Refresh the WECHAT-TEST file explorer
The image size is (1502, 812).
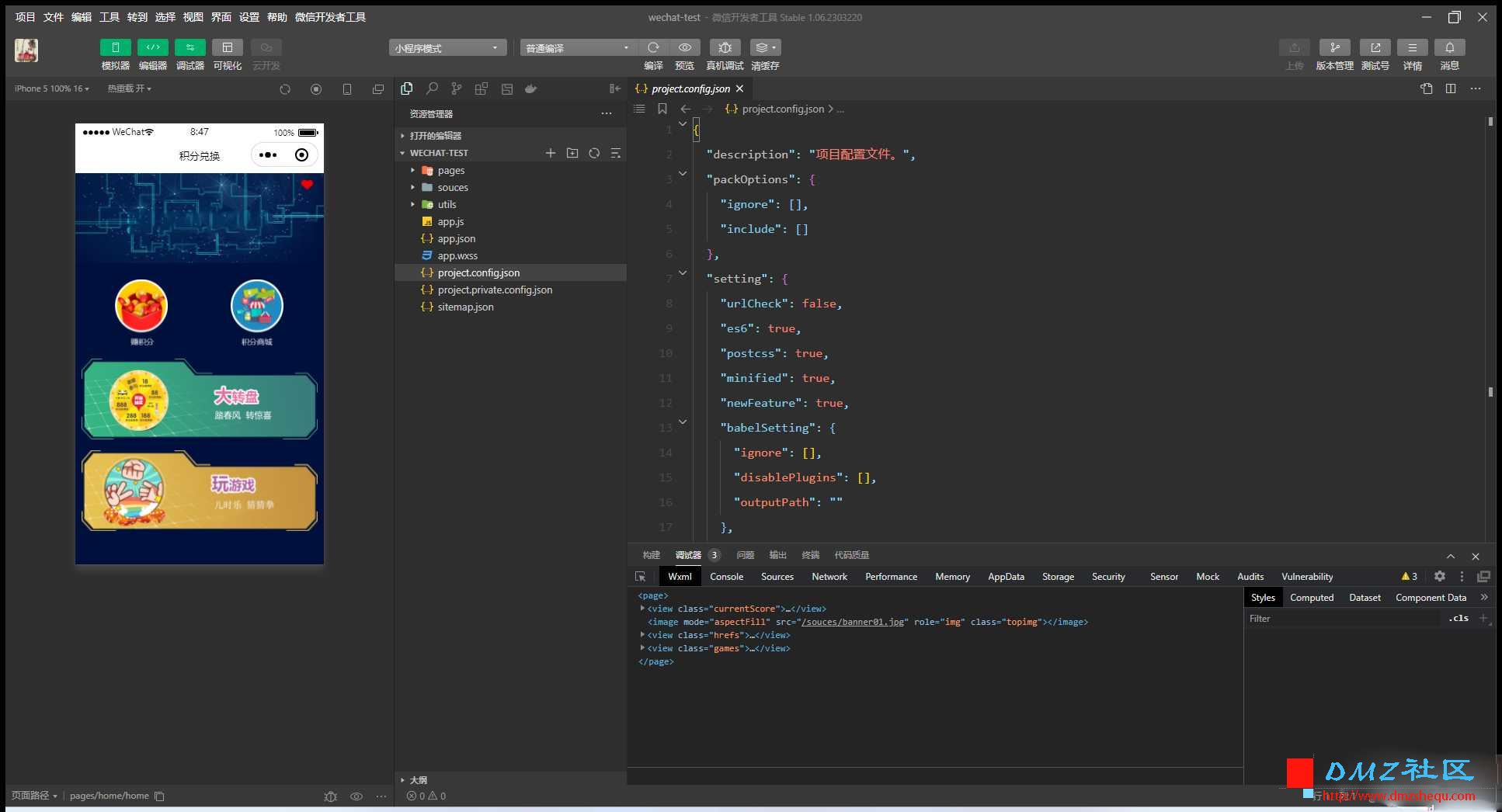point(594,153)
